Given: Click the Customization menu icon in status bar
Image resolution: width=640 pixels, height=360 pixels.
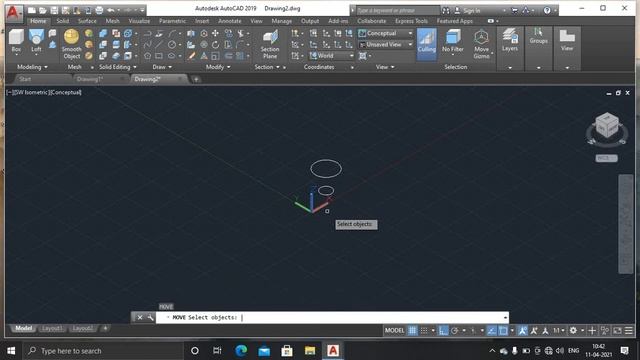Looking at the screenshot, I should [629, 331].
